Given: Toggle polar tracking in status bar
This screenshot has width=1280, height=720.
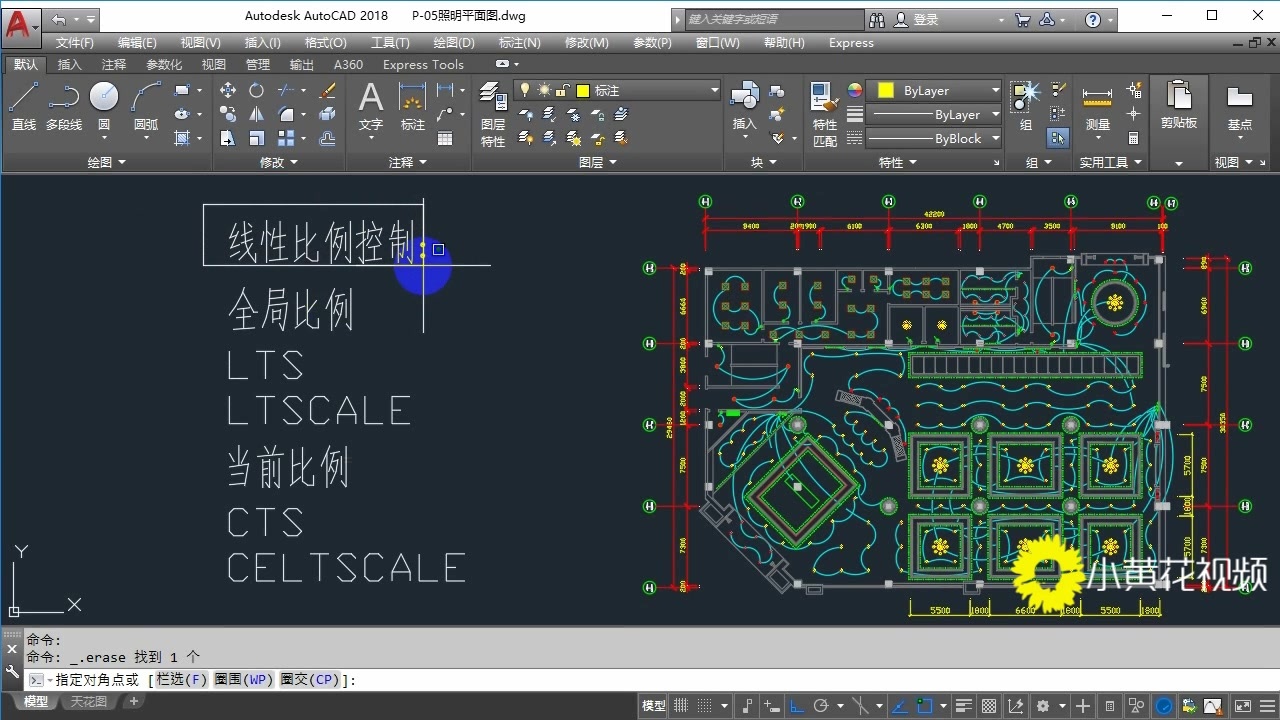Looking at the screenshot, I should click(821, 706).
